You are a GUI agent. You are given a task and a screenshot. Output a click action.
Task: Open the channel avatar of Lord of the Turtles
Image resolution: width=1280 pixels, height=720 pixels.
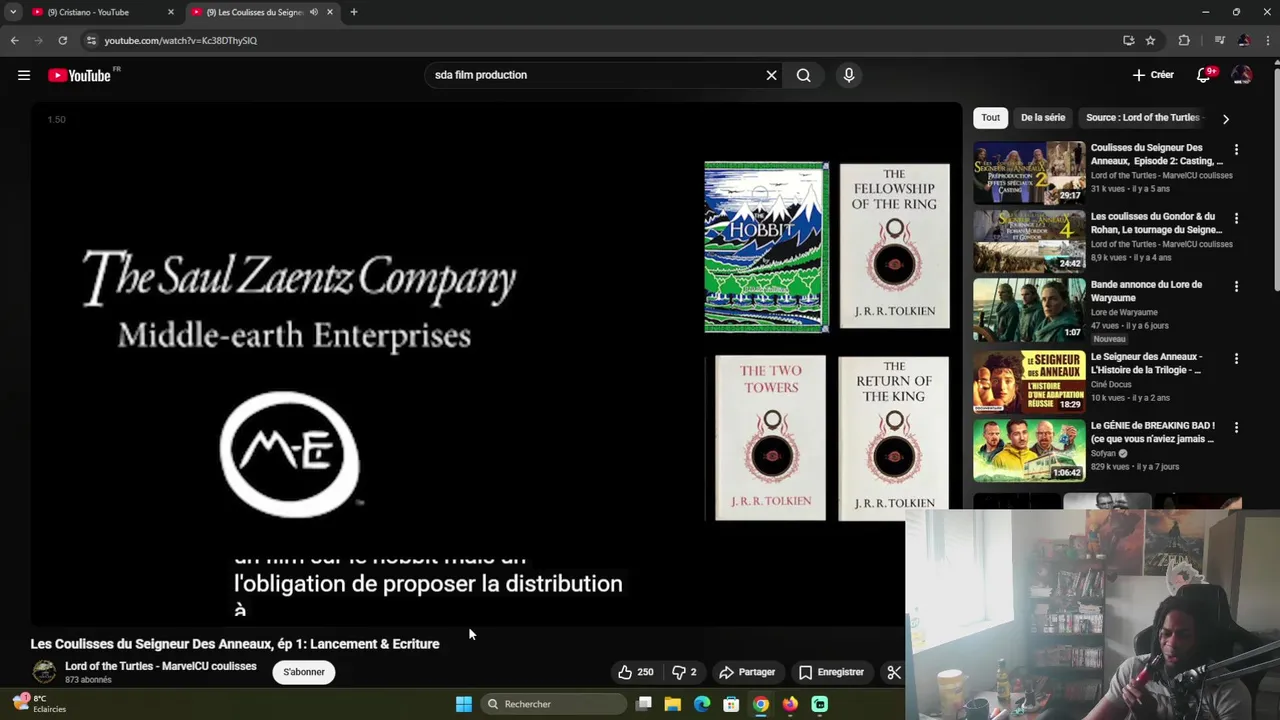click(x=44, y=672)
